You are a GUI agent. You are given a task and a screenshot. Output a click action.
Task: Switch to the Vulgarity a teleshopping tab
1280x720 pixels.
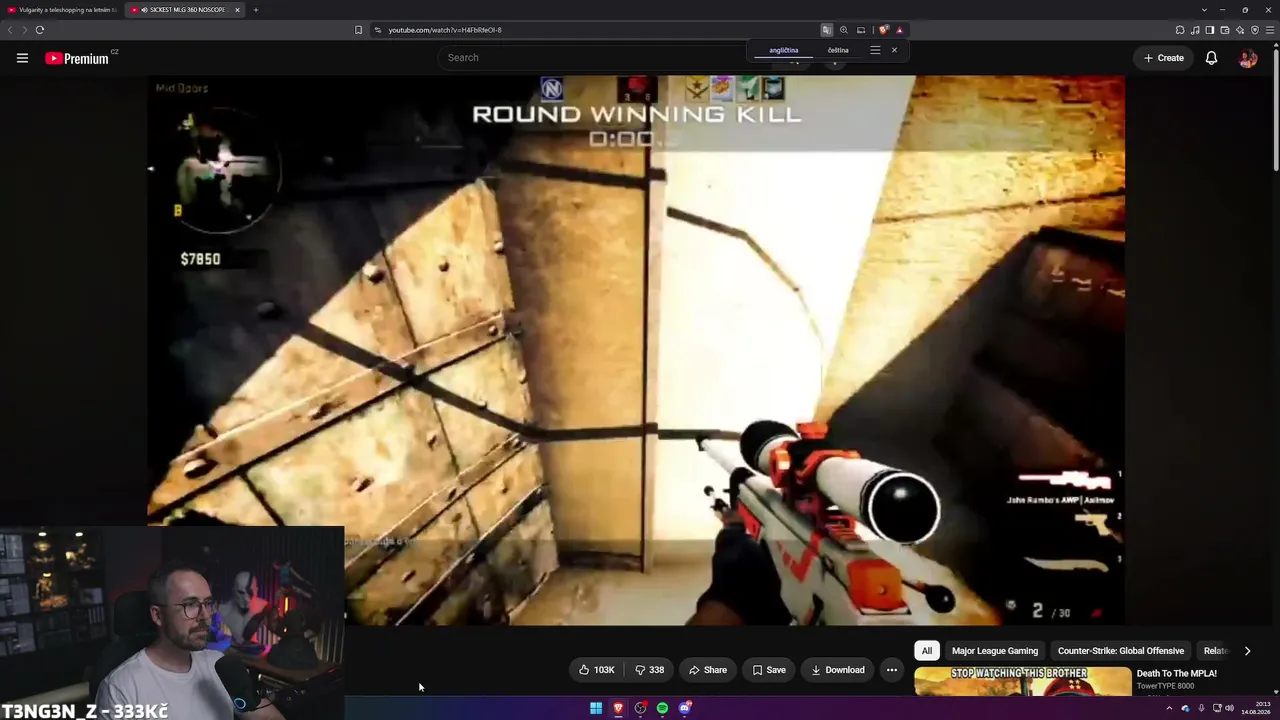pyautogui.click(x=62, y=10)
